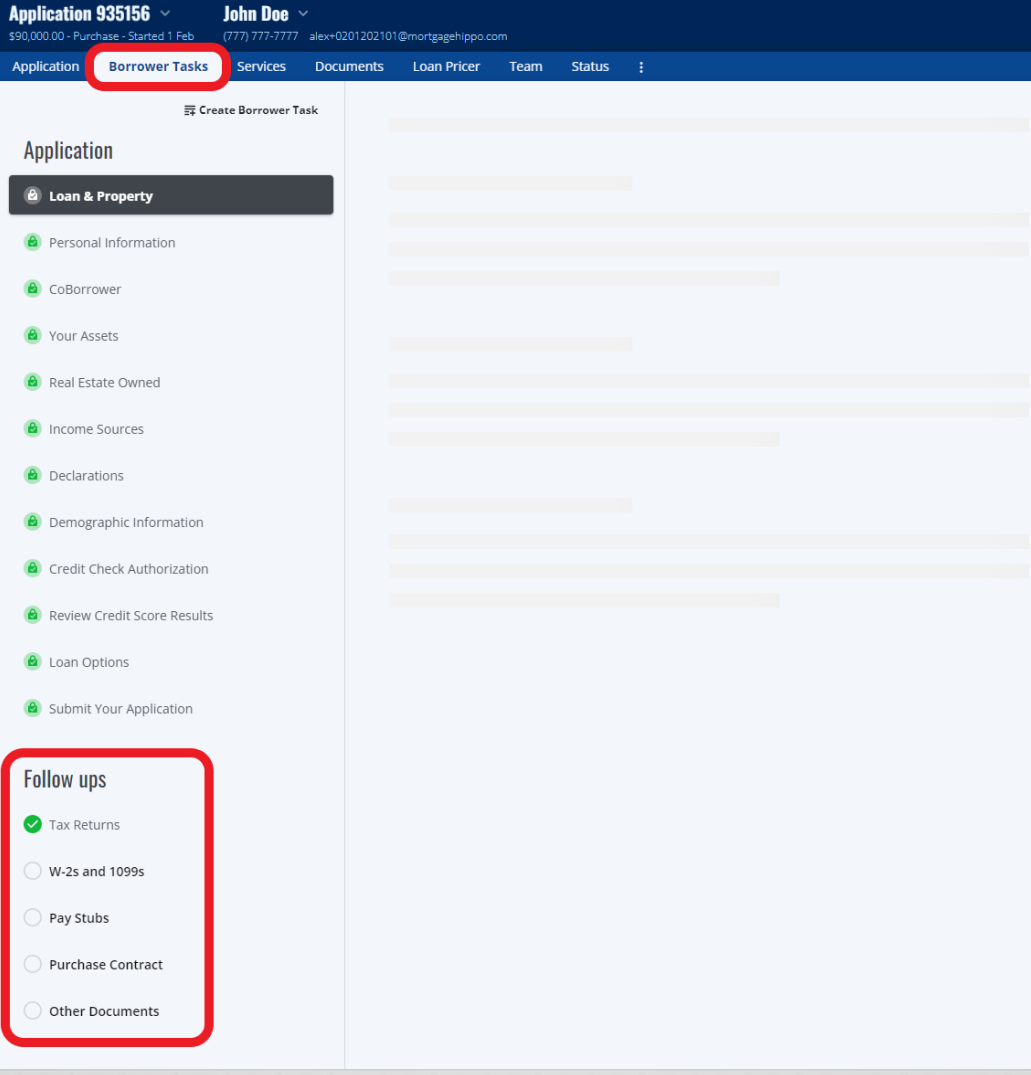Open the Services tab
The height and width of the screenshot is (1075, 1031).
pos(261,67)
